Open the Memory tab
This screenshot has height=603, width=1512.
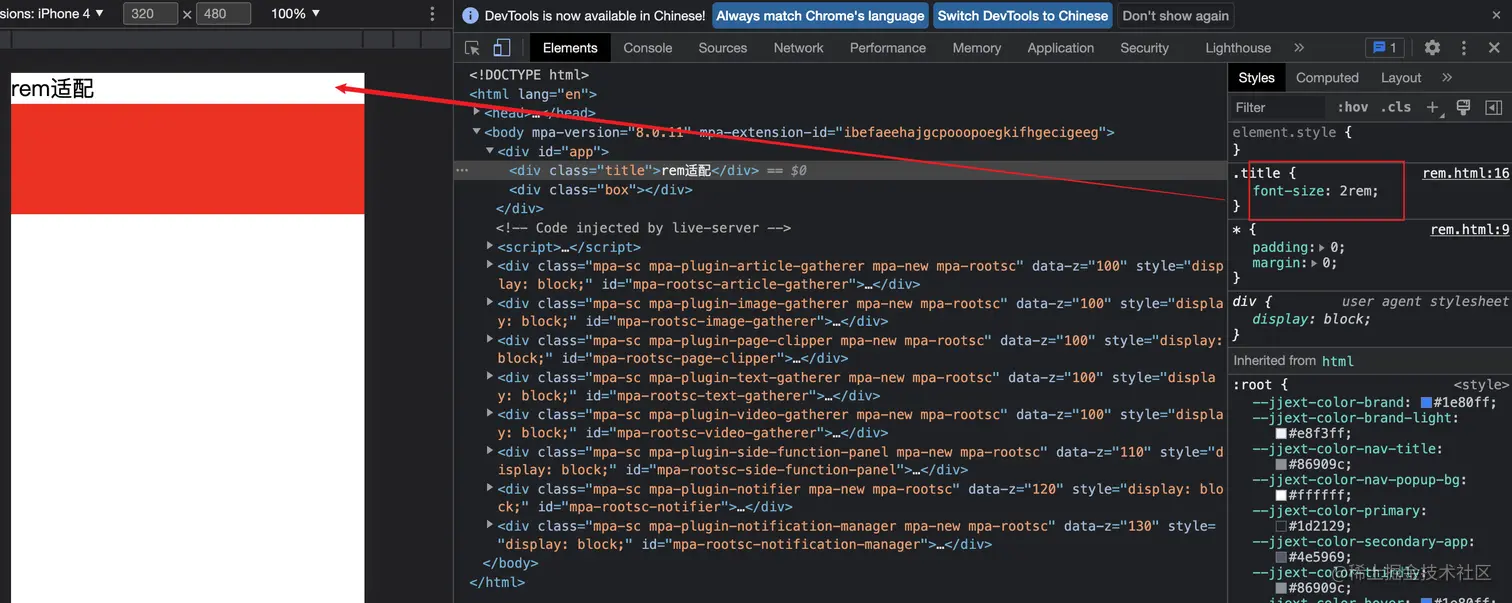point(977,48)
